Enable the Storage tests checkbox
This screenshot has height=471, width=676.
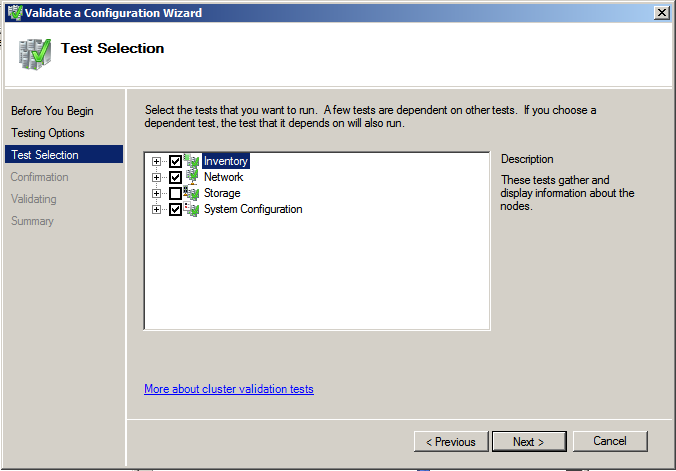pos(175,193)
